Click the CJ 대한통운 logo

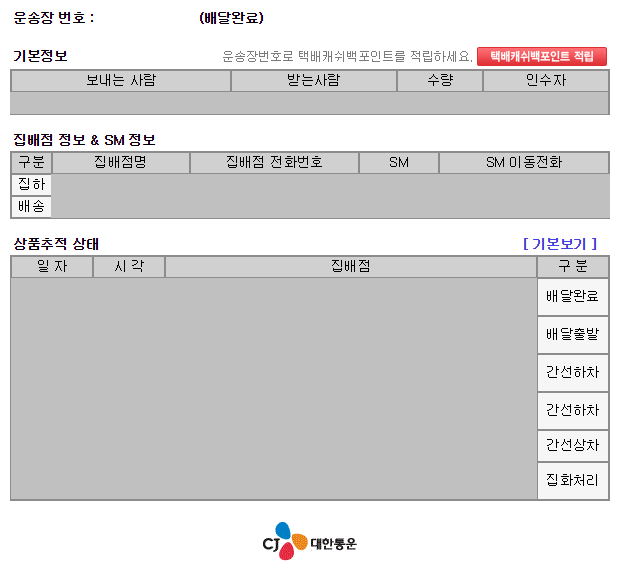coord(310,541)
